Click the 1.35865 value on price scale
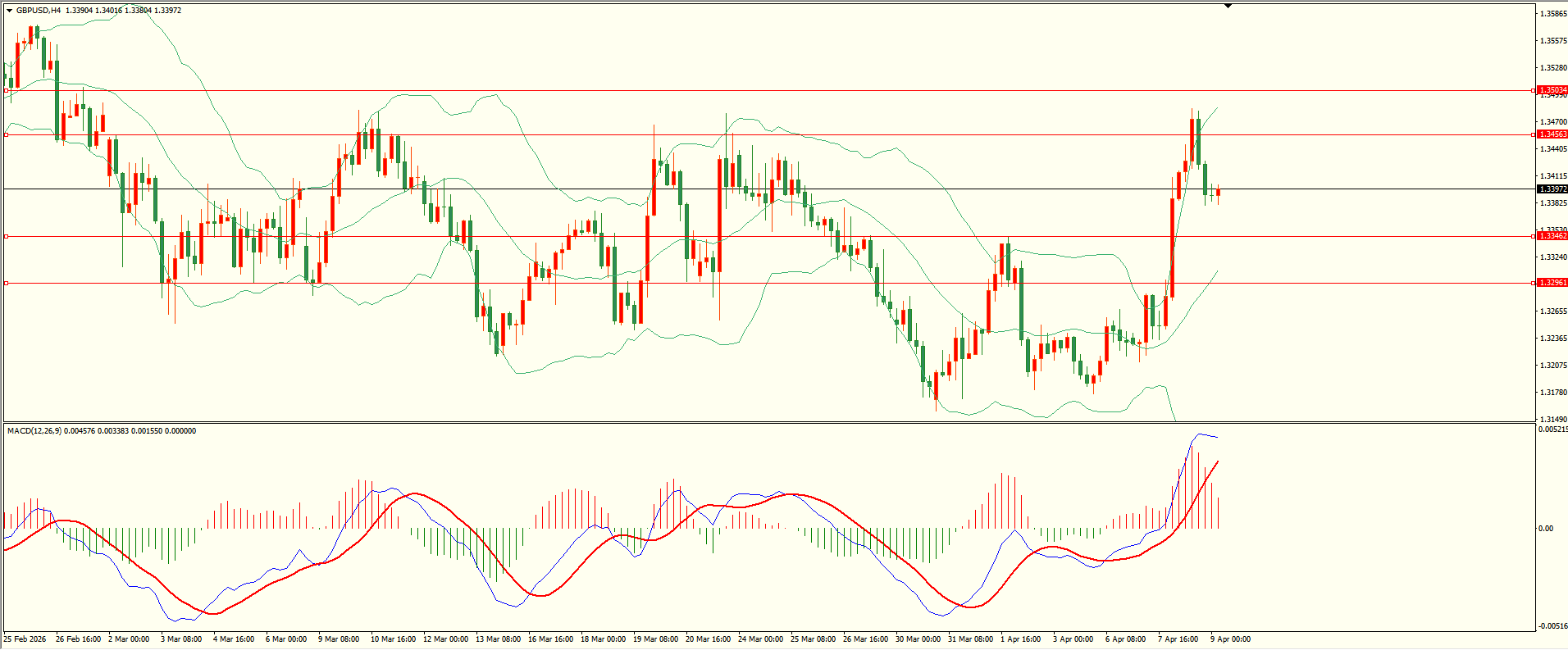Image resolution: width=1568 pixels, height=650 pixels. click(1552, 14)
